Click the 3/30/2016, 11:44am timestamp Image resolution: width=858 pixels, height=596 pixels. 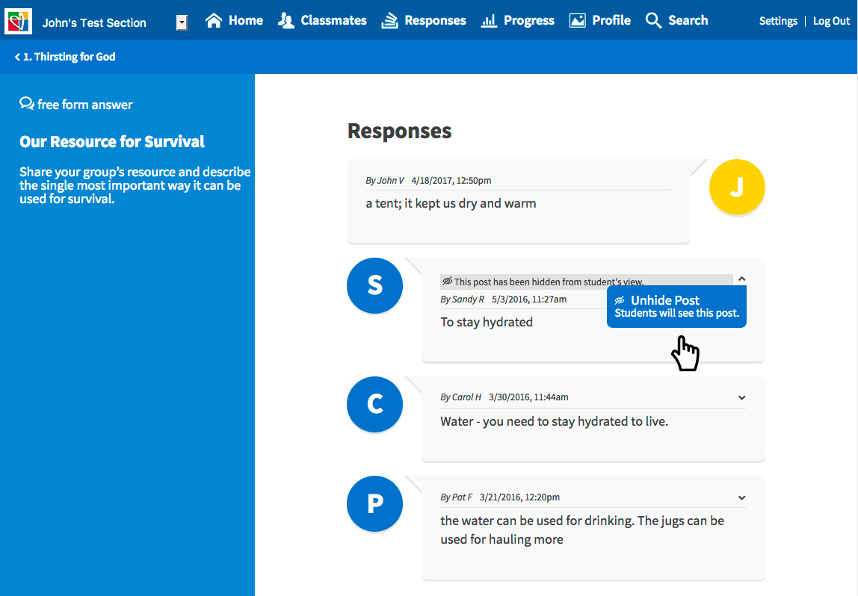tap(529, 397)
